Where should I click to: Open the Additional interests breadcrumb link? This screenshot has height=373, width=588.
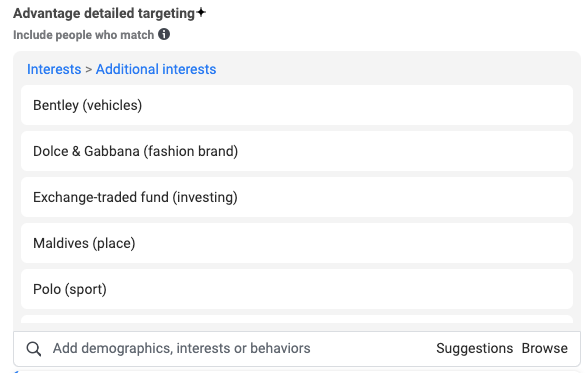pos(156,69)
